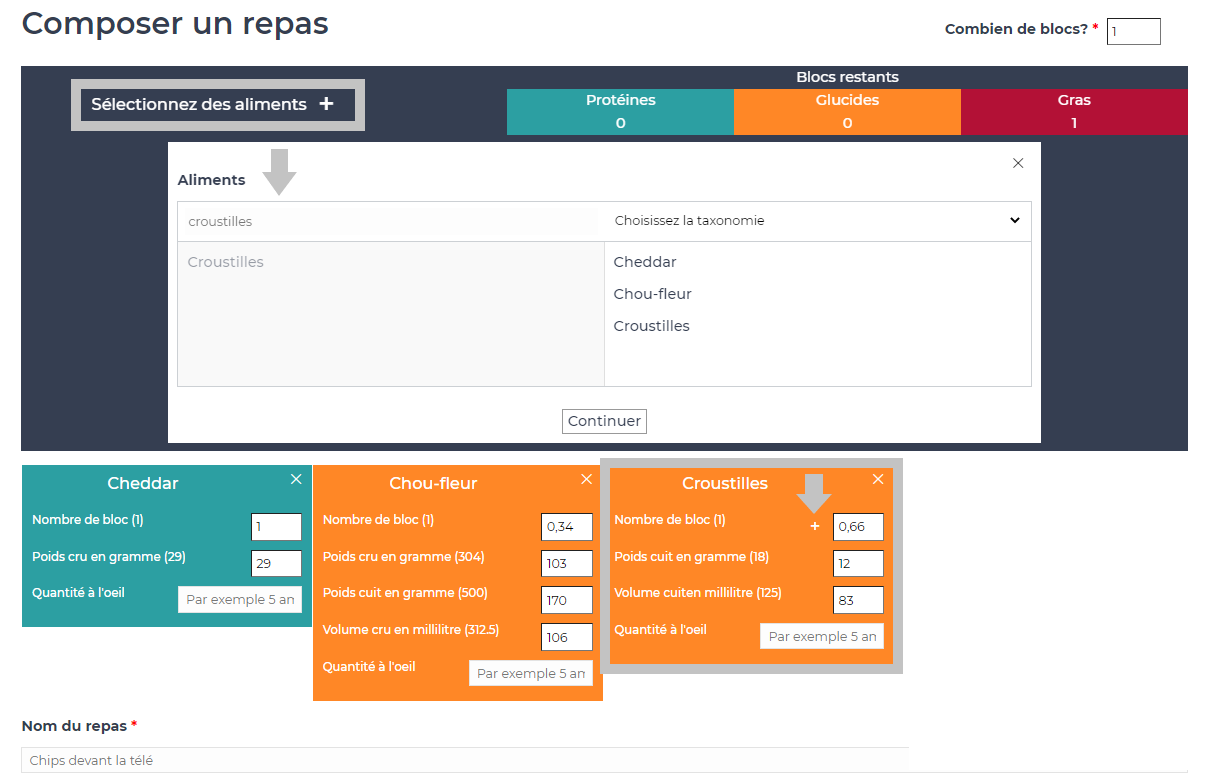Select Chou-fleur in the chosen foods list

[x=652, y=294]
